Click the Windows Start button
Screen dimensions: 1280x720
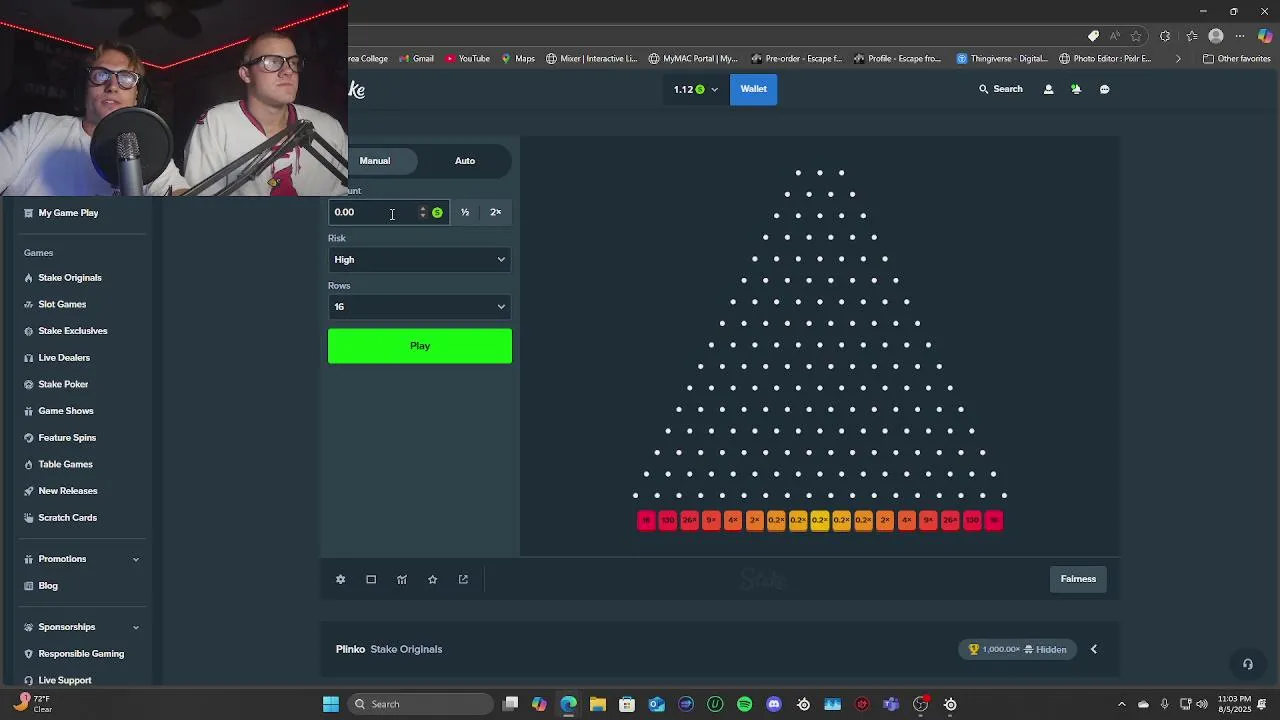pos(331,704)
